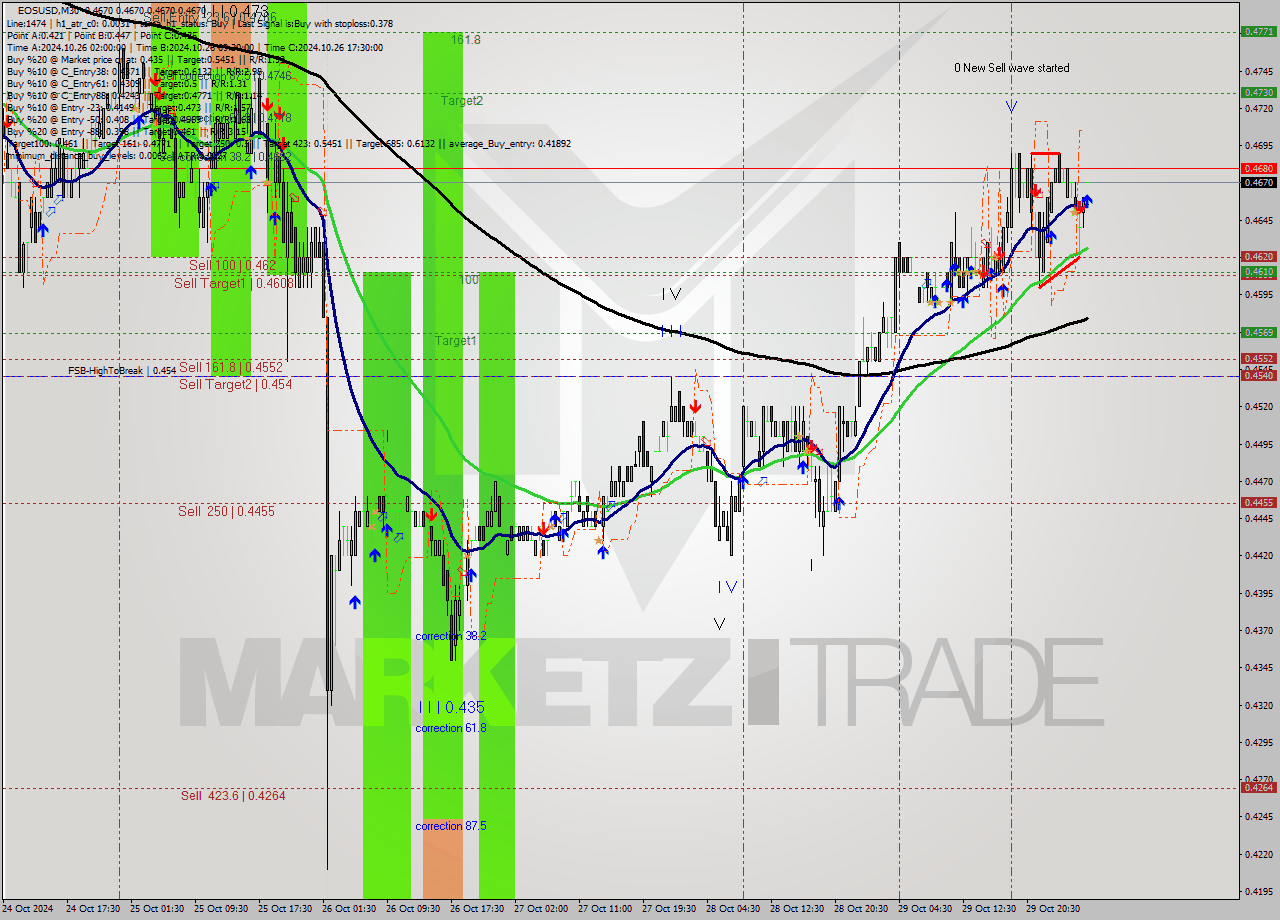Click the red 0.4680 price tag

point(1258,168)
